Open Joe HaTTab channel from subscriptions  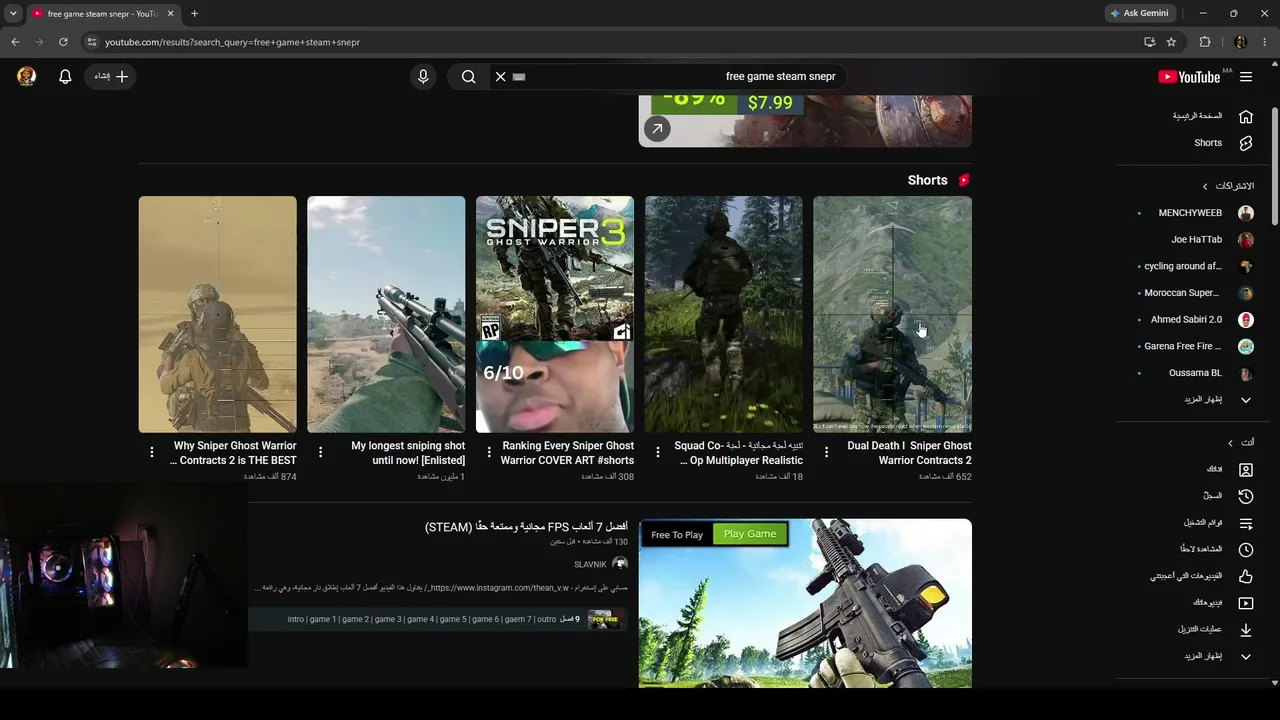pyautogui.click(x=1198, y=240)
